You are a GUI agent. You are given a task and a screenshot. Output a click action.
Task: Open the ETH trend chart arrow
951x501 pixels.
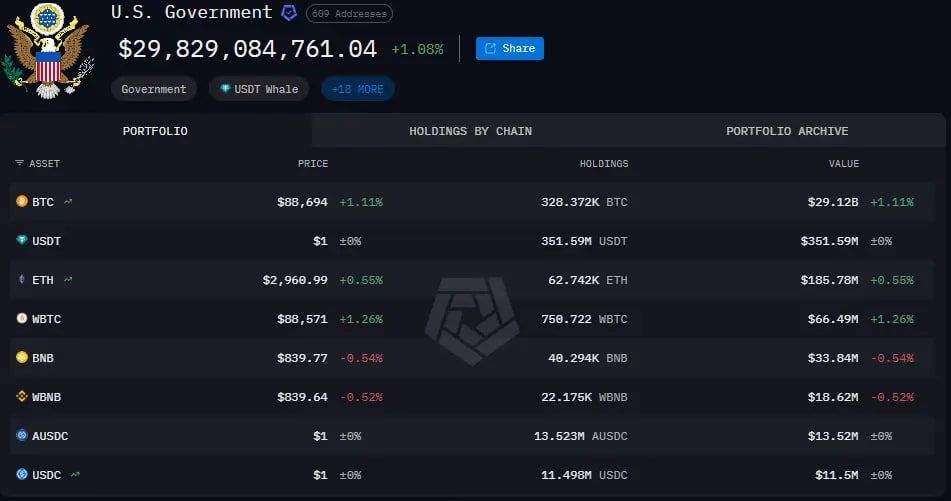68,280
